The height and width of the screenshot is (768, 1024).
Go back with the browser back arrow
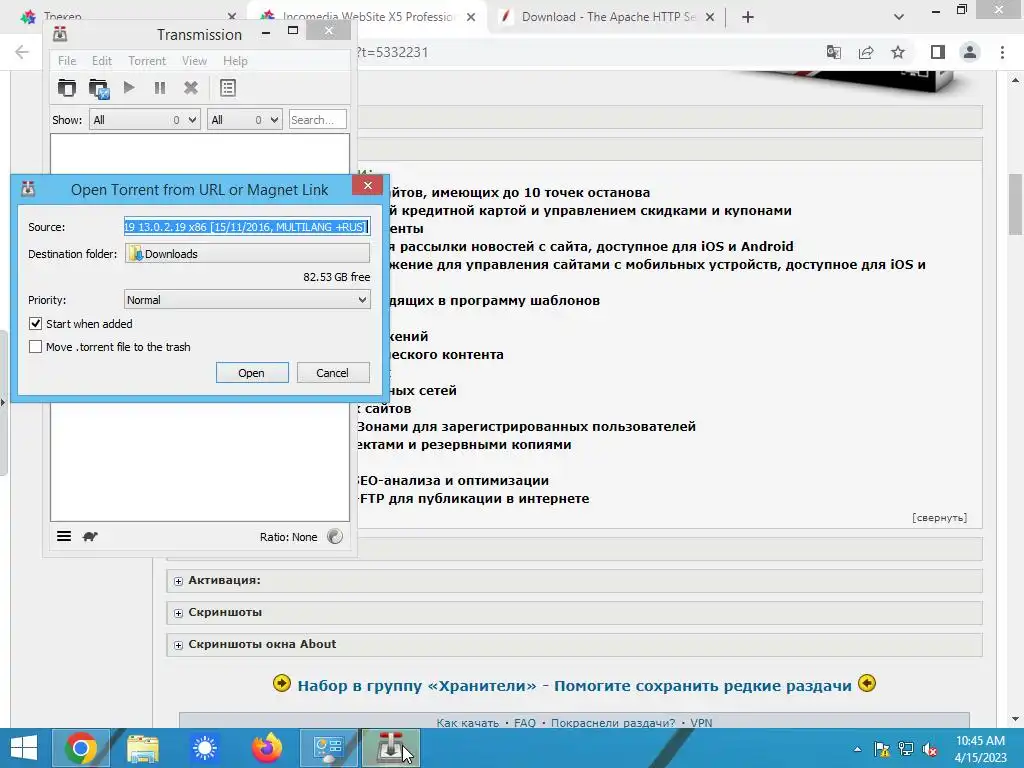[22, 52]
